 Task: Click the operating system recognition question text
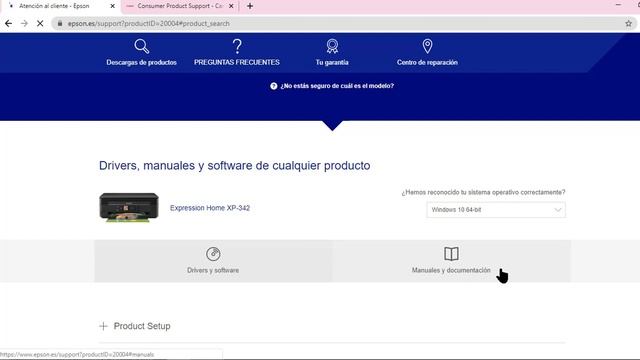coord(483,192)
